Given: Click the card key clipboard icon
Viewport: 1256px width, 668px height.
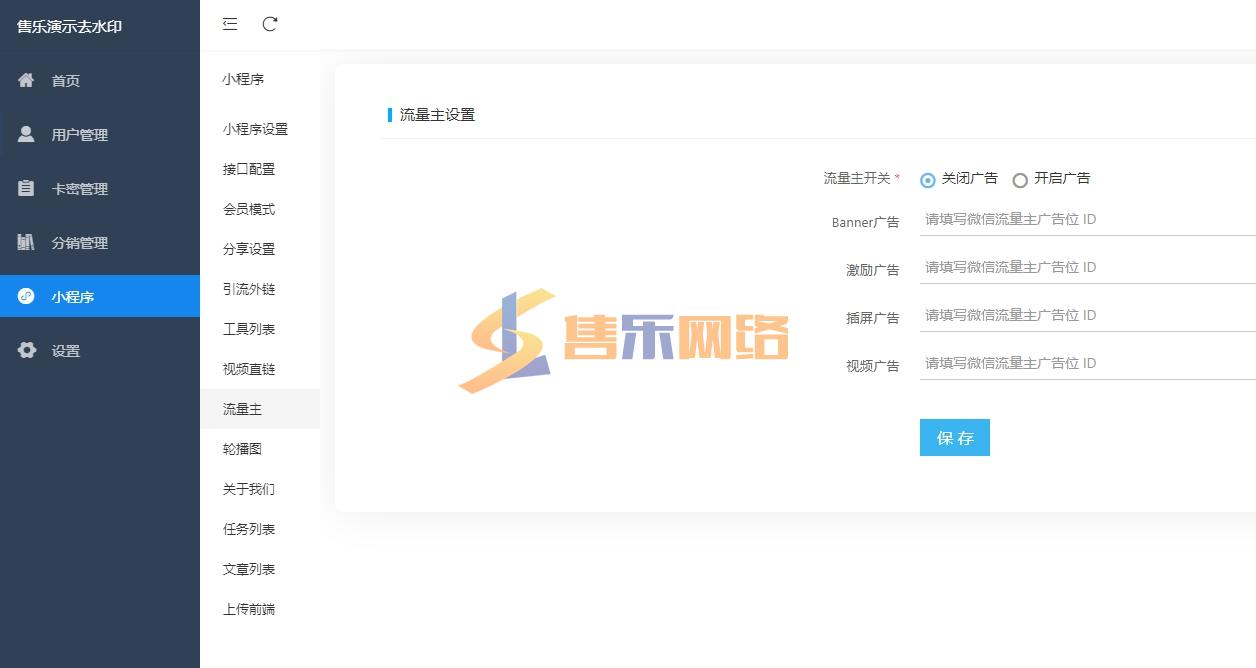Looking at the screenshot, I should click(27, 188).
